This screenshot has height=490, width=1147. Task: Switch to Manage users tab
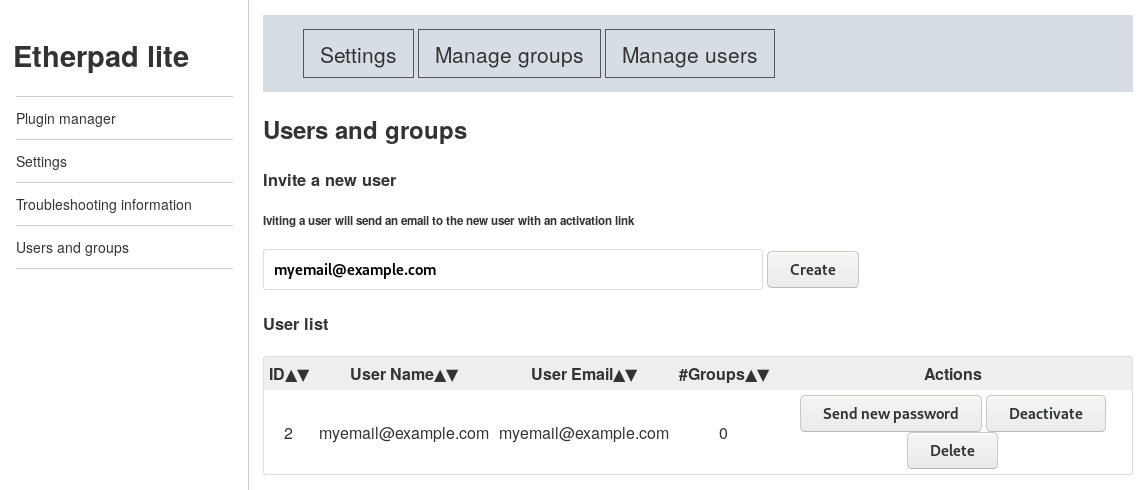(690, 54)
